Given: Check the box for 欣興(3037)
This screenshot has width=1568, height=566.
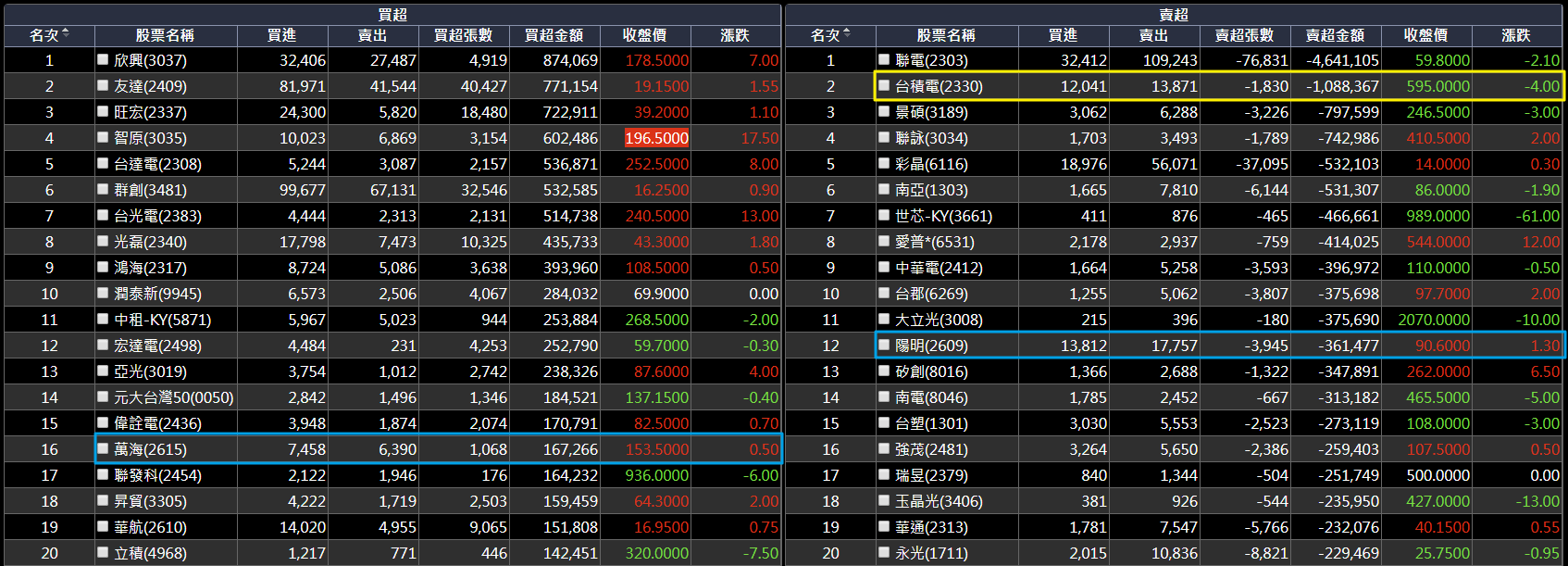Looking at the screenshot, I should point(103,59).
